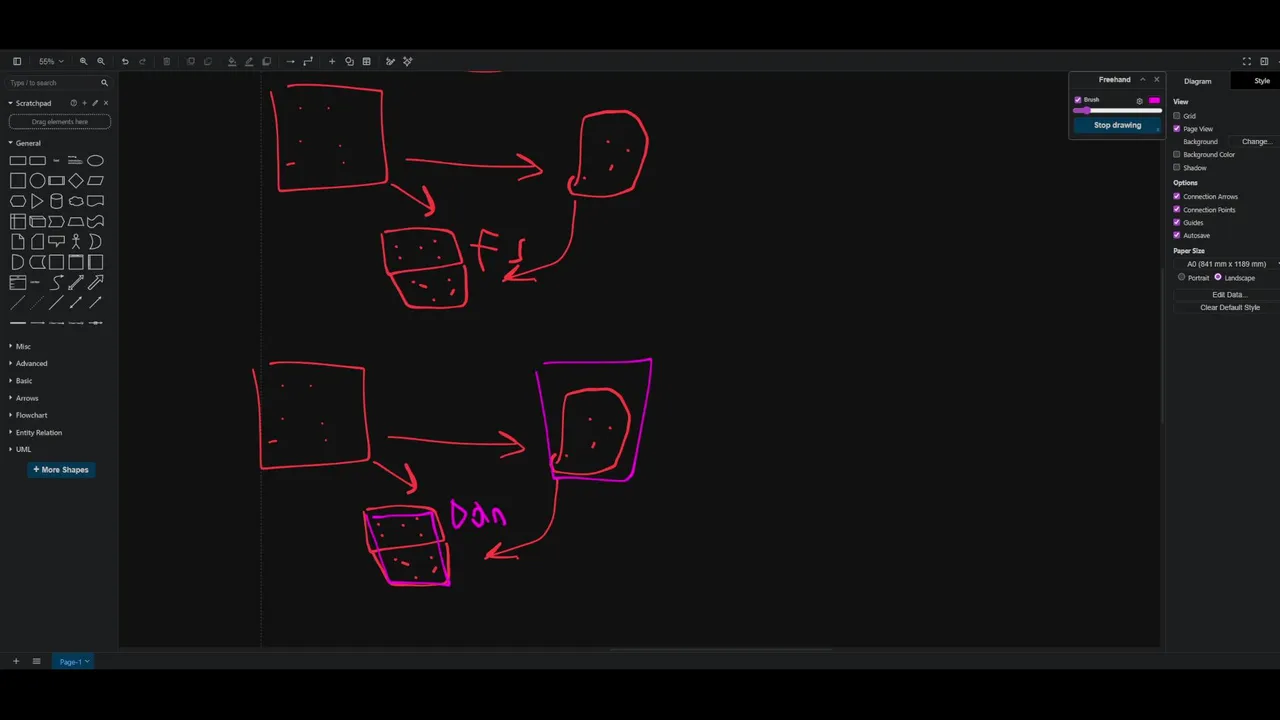The width and height of the screenshot is (1280, 720).
Task: Expand the Misc shapes section
Action: pos(20,346)
